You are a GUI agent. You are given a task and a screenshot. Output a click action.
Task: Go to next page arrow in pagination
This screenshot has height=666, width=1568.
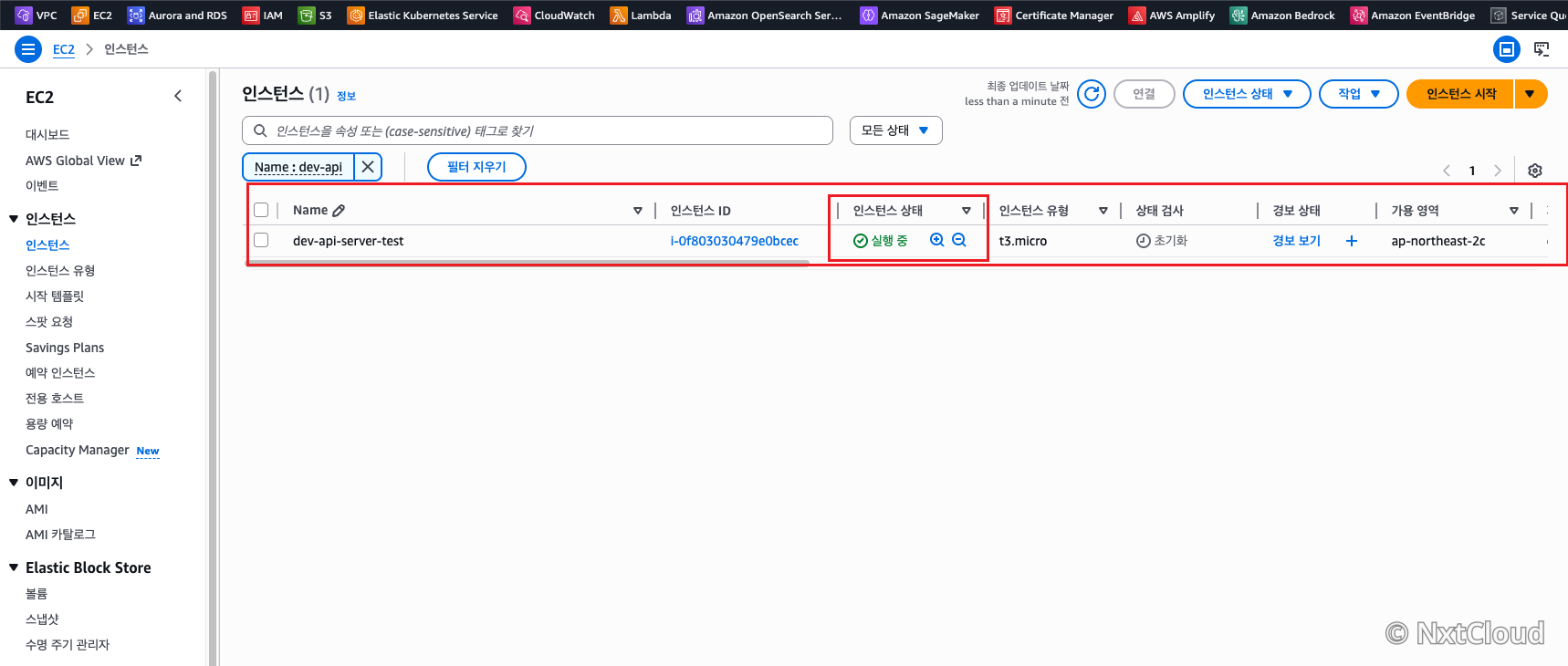point(1498,171)
